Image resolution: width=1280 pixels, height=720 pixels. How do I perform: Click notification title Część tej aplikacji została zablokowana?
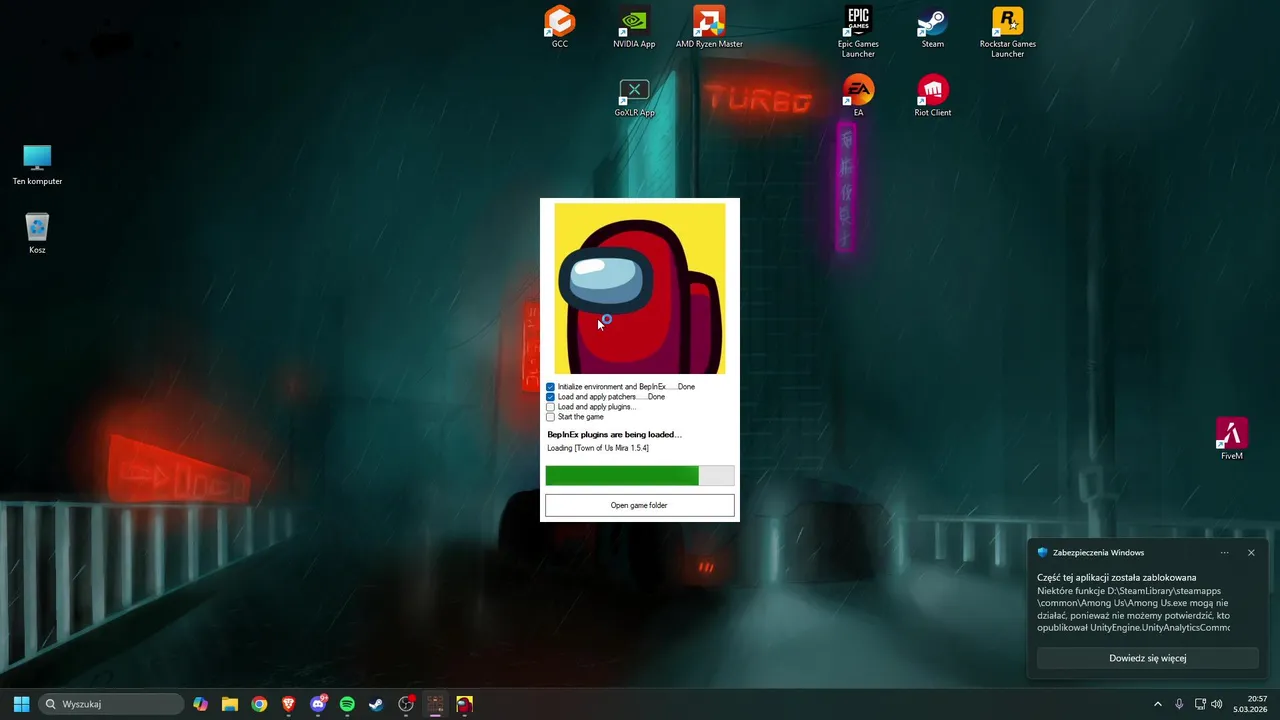coord(1116,578)
